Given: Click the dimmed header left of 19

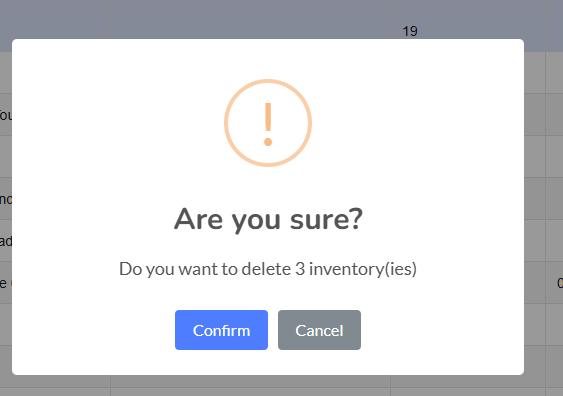Looking at the screenshot, I should (251, 19).
